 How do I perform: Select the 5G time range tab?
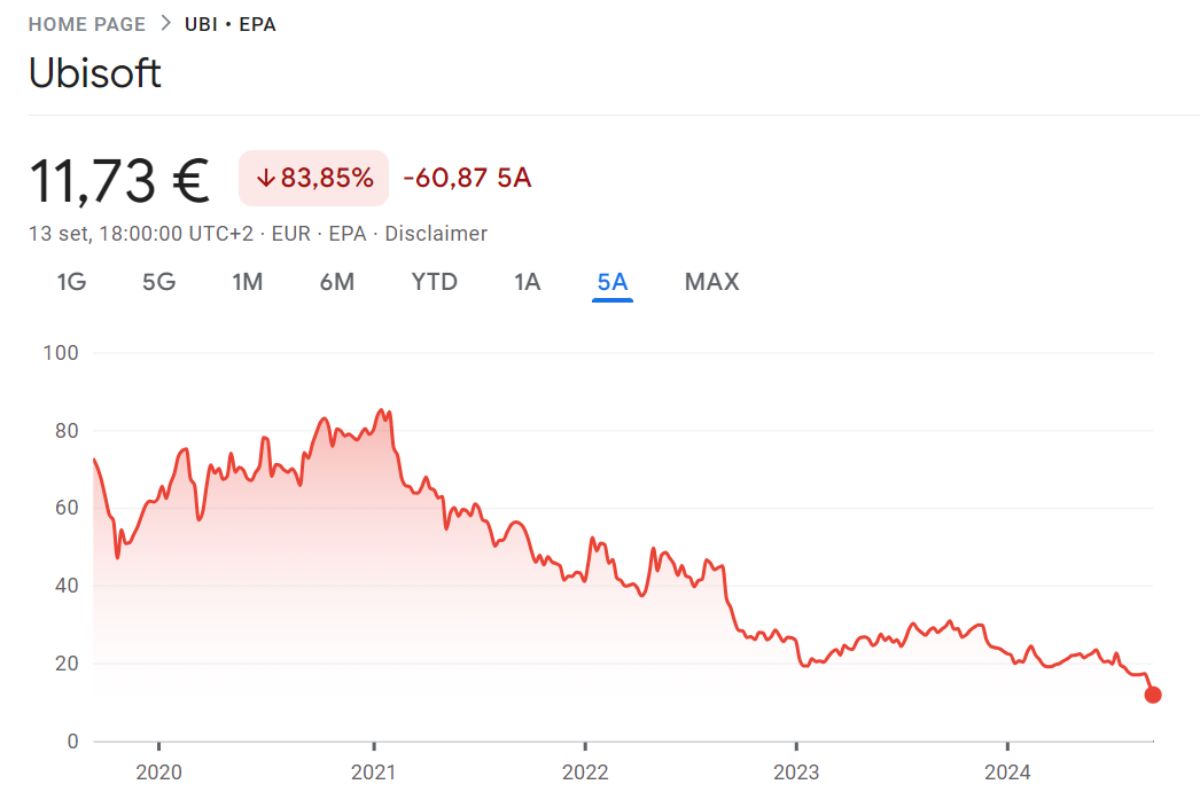pos(159,282)
